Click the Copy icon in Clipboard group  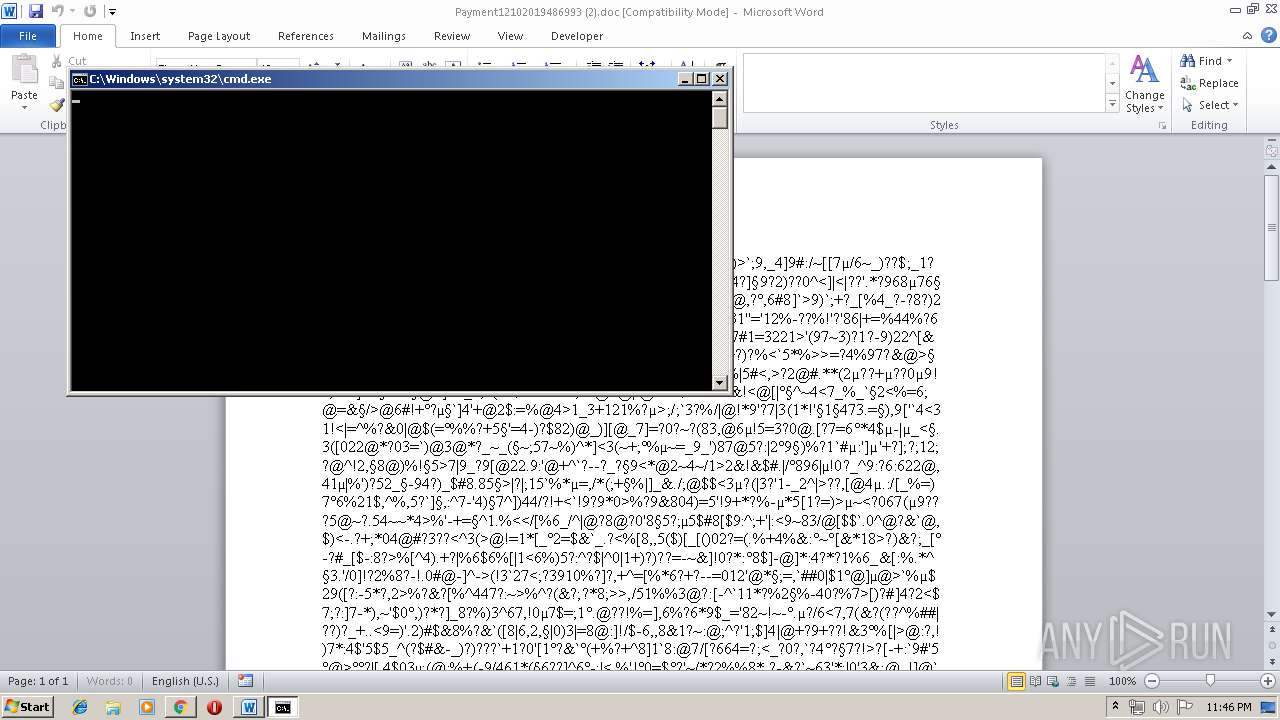[x=56, y=82]
